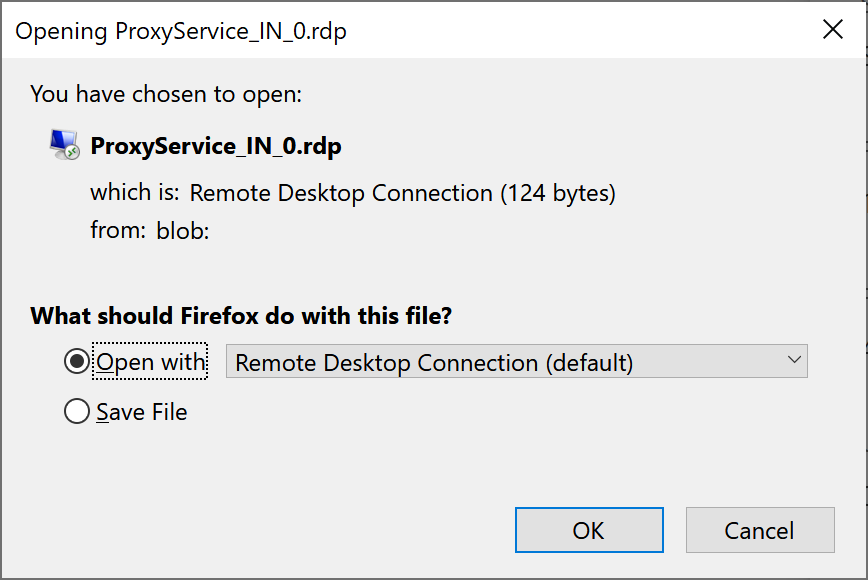Image resolution: width=868 pixels, height=580 pixels.
Task: Click the Save File text label
Action: click(142, 412)
